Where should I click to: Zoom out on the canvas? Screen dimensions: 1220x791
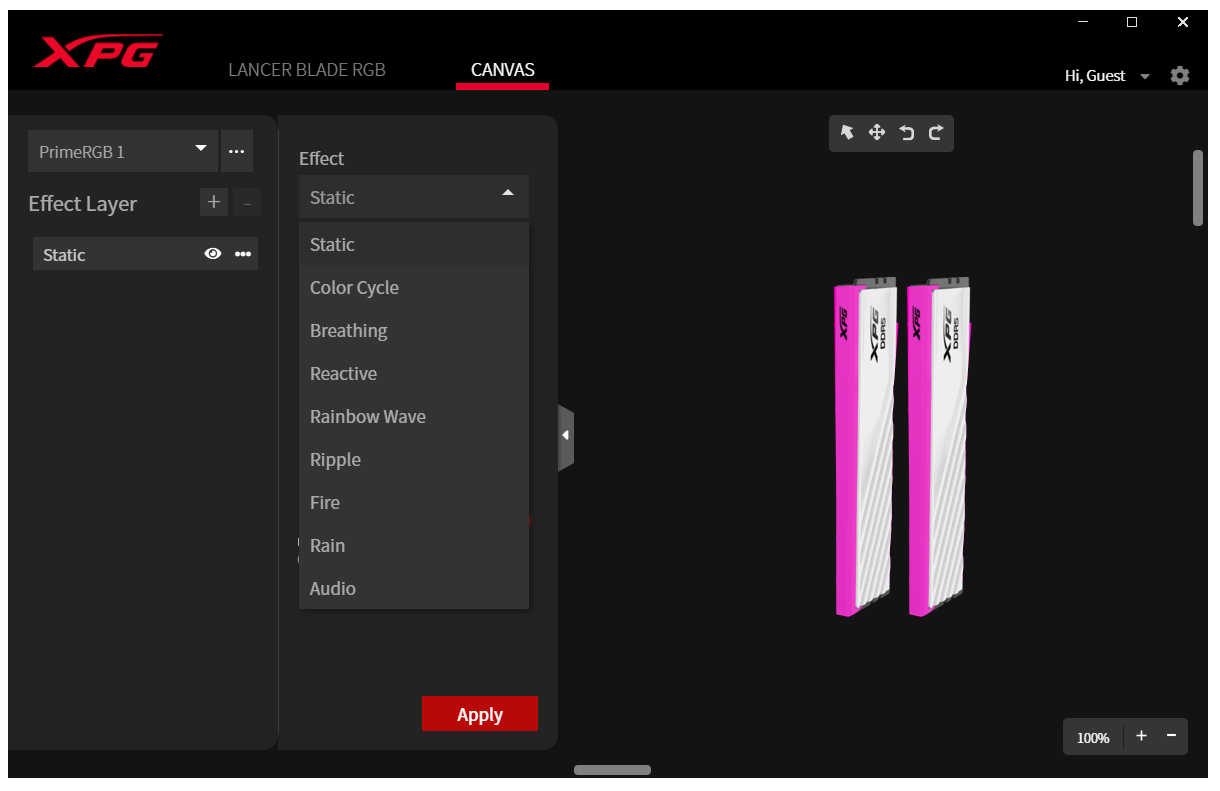click(1171, 737)
